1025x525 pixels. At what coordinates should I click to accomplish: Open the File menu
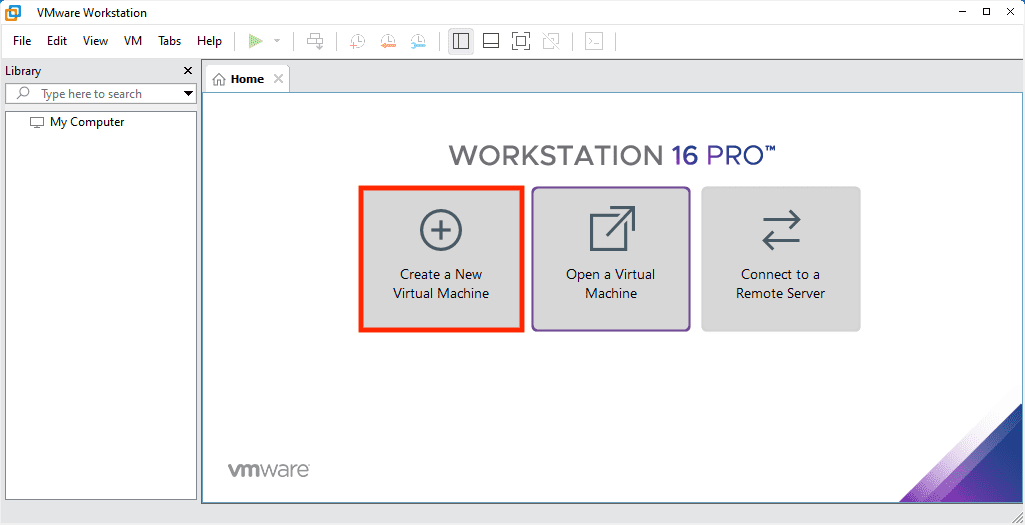pyautogui.click(x=22, y=41)
